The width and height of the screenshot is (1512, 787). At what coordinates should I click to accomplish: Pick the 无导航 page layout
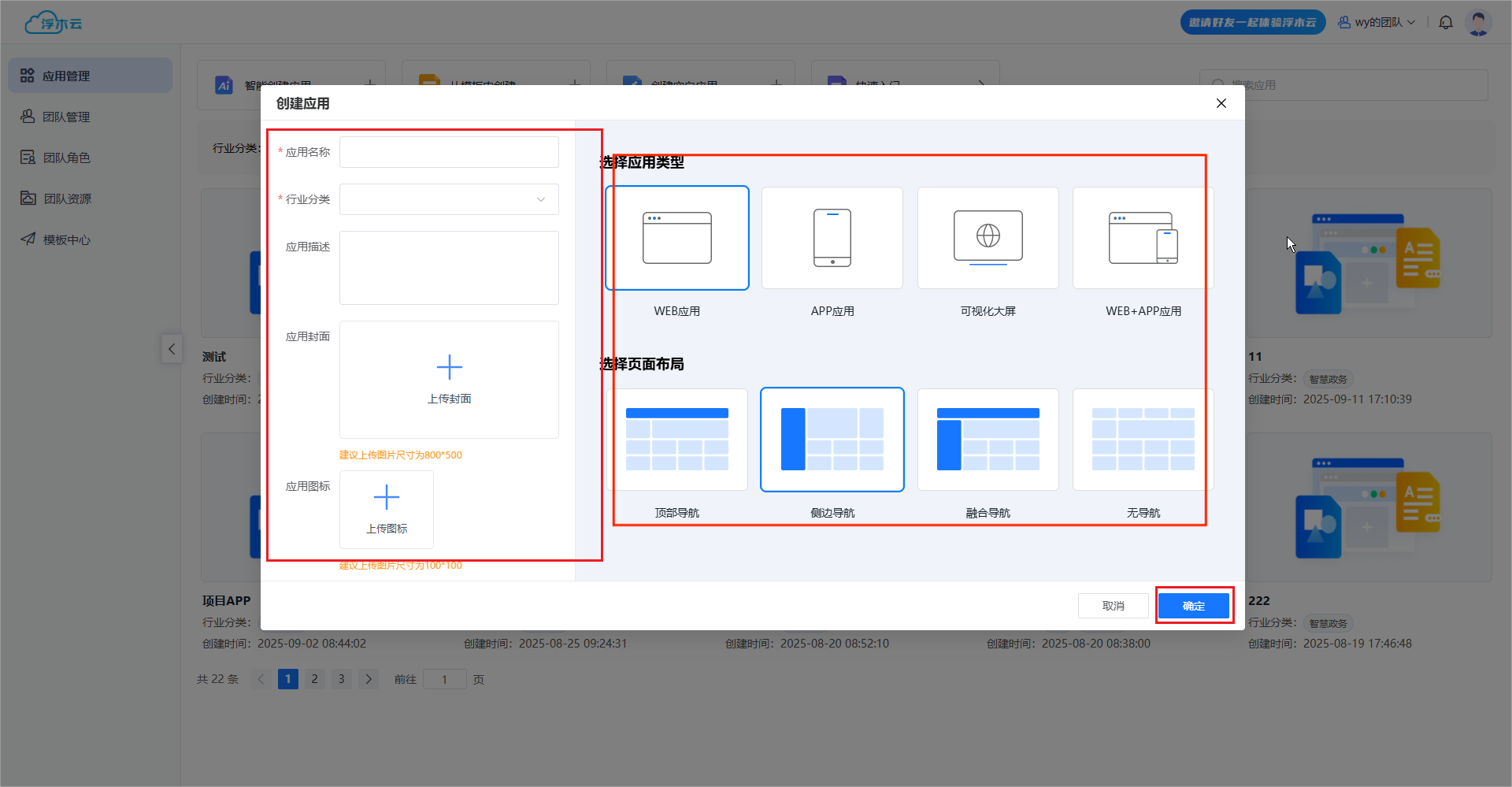[1143, 439]
